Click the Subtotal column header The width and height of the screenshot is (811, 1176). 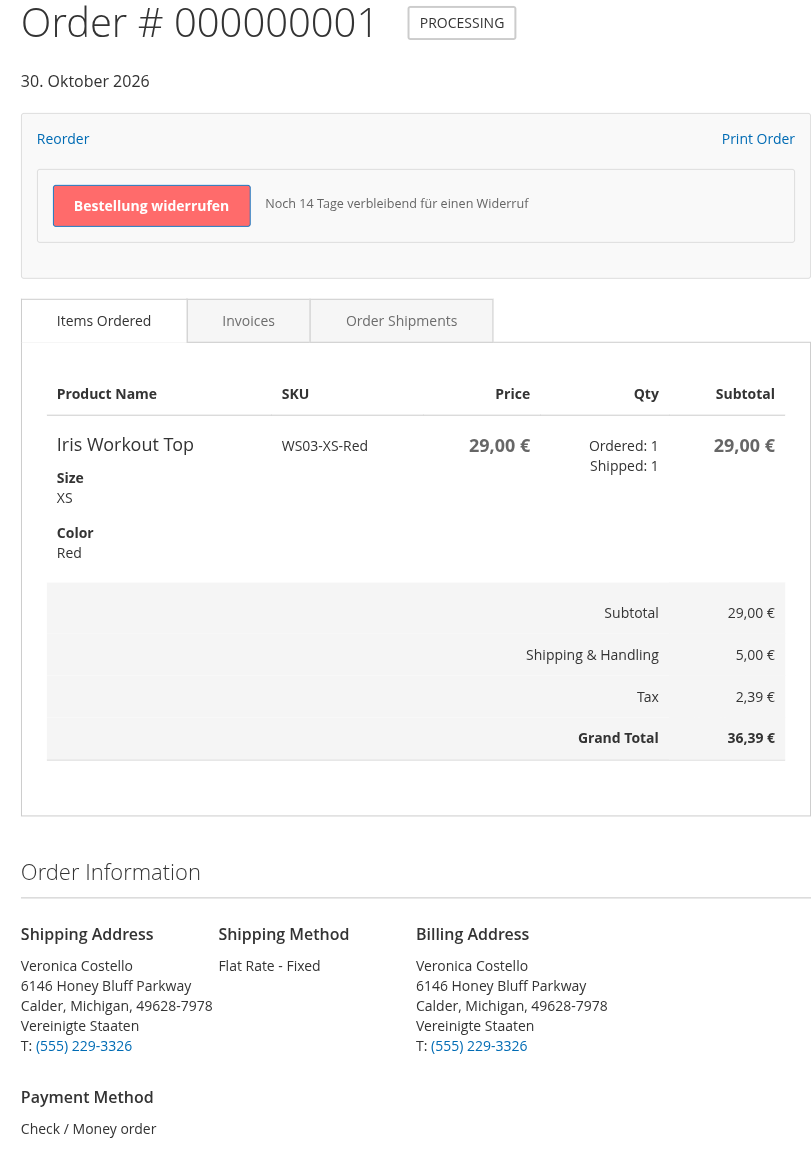(745, 394)
